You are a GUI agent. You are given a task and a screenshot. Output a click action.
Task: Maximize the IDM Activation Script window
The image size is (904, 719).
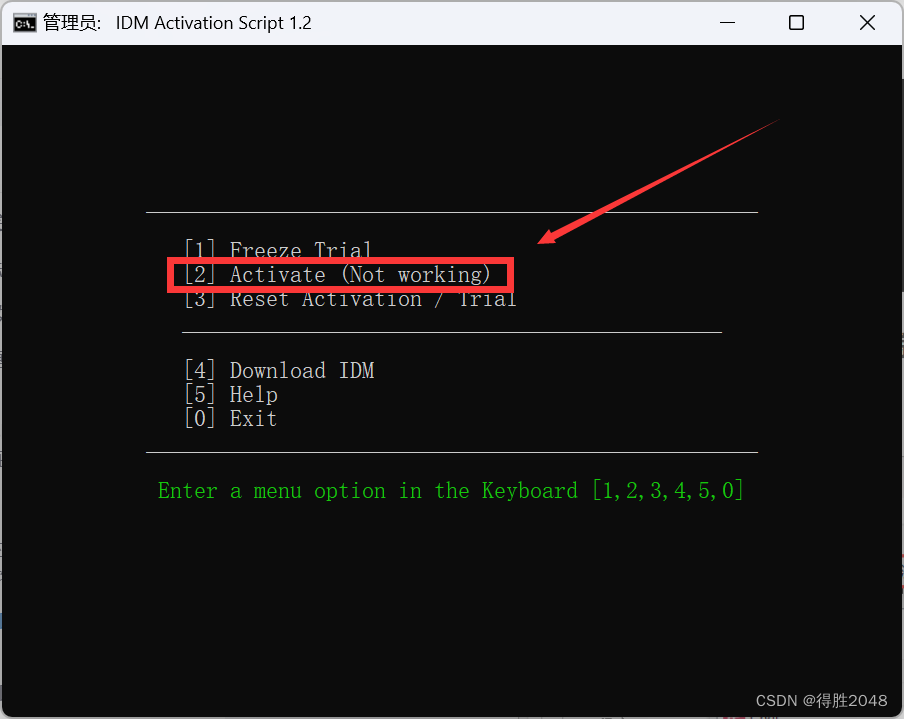click(x=796, y=22)
